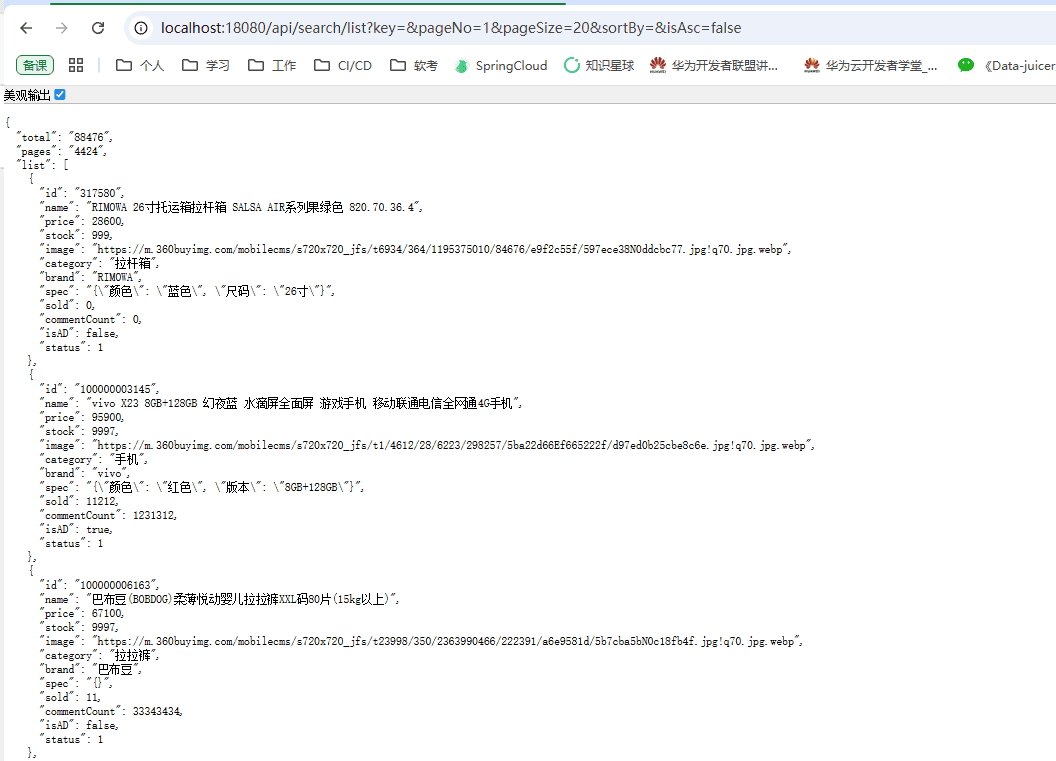Go back to the previous page

click(25, 28)
